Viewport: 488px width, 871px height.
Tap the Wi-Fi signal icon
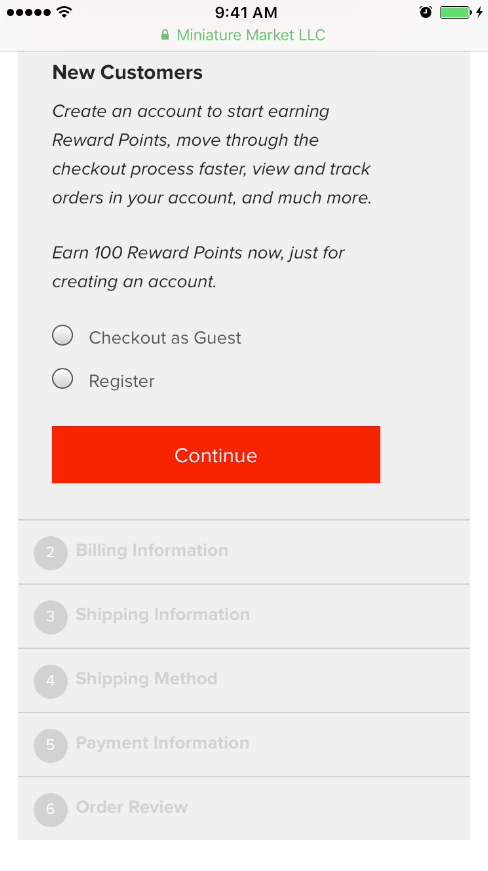pos(65,12)
